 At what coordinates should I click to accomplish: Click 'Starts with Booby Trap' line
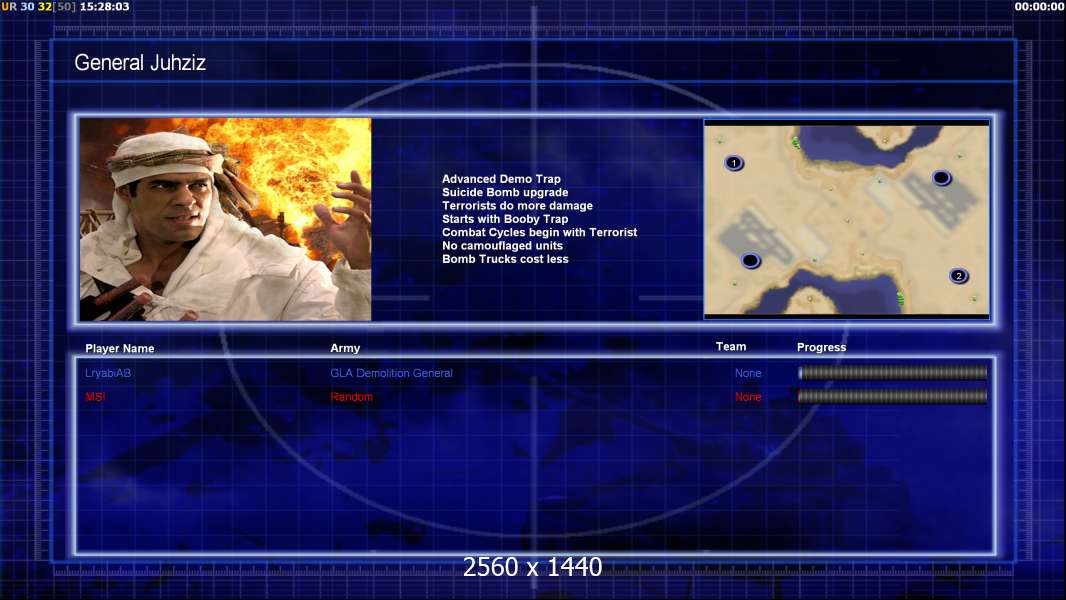505,219
